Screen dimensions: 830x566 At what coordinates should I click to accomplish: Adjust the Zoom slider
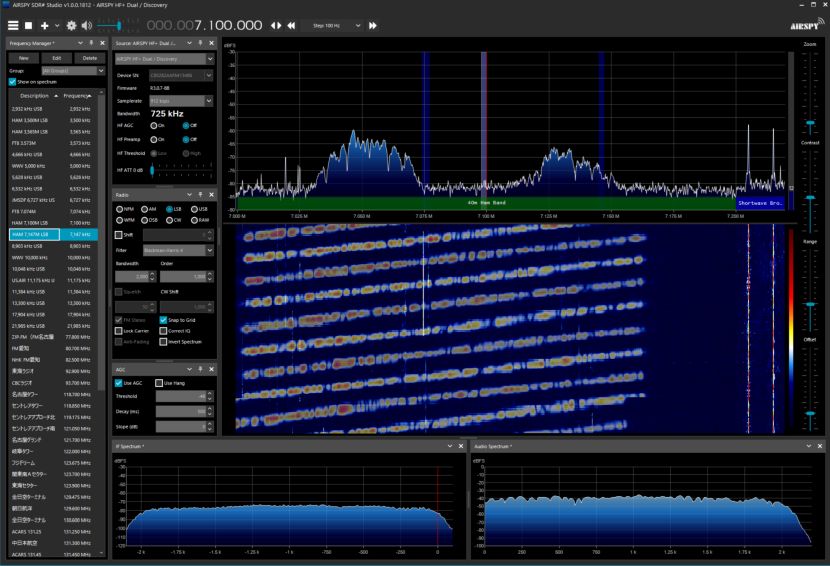pyautogui.click(x=810, y=123)
